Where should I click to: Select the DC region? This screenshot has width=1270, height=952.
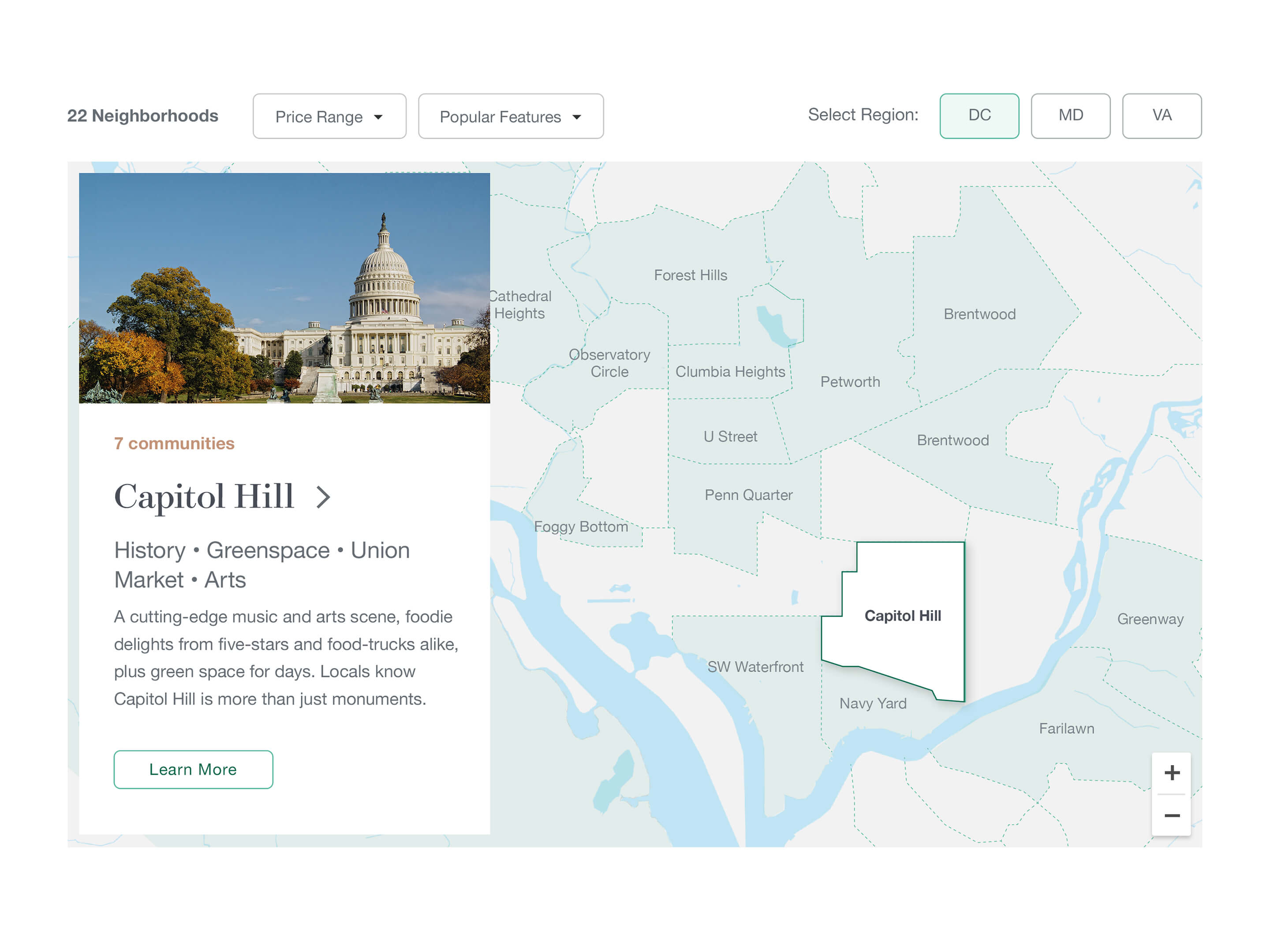tap(979, 115)
